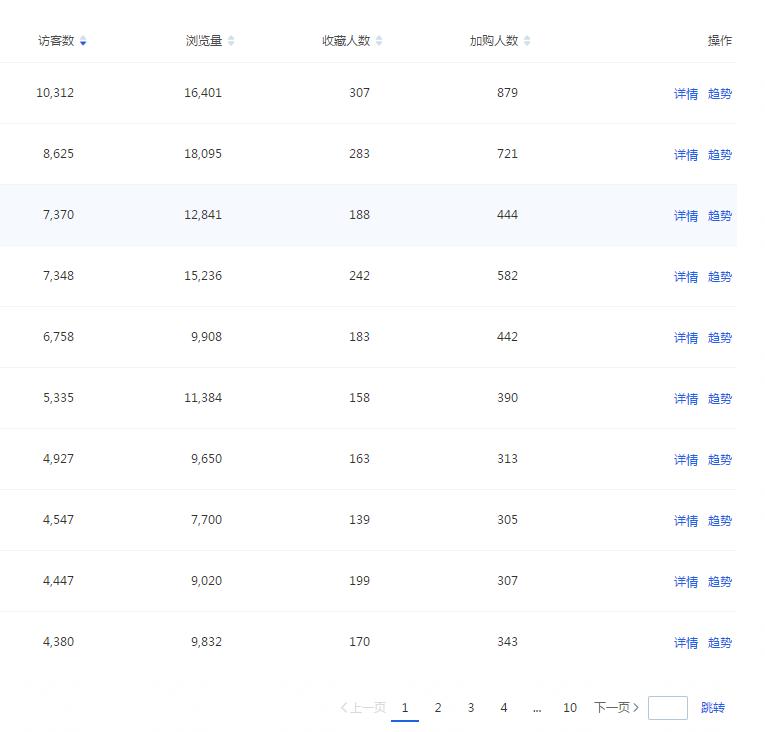Open 详情 for the 10,312 visitors row
Image resolution: width=765 pixels, height=732 pixels.
[685, 94]
